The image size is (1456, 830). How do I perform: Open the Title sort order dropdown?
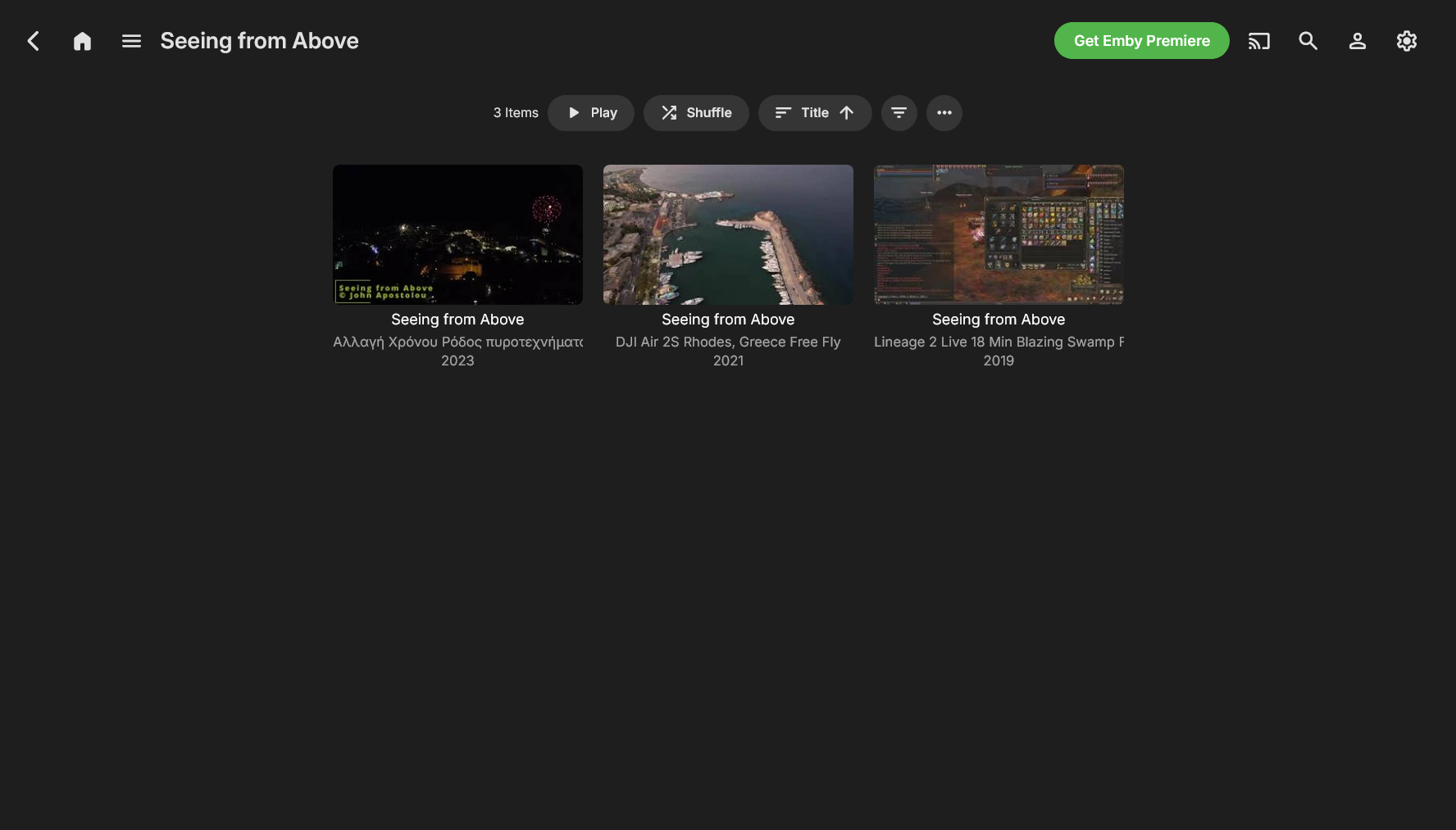point(814,113)
